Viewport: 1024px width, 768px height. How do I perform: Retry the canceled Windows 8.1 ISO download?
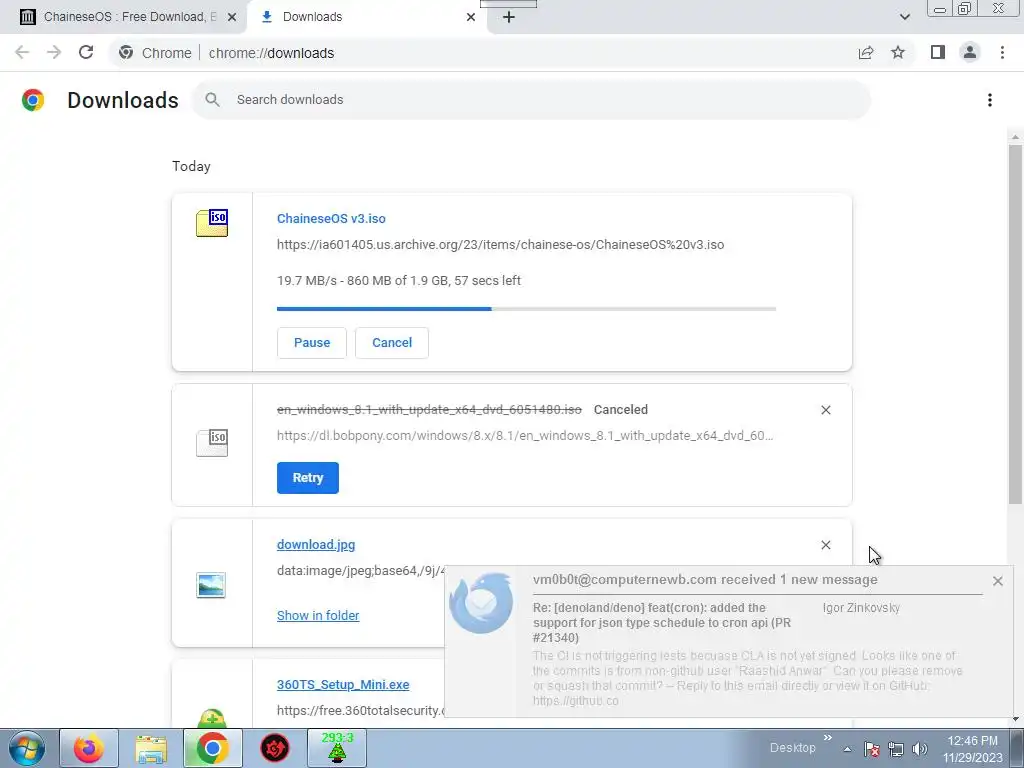tap(308, 478)
